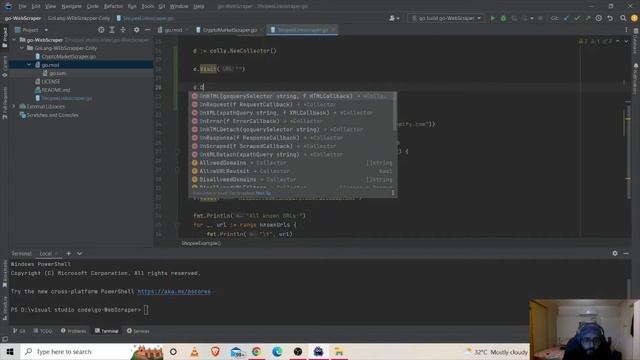Viewport: 640px width, 360px height.
Task: Open README.md in the tree
Action: 56,90
